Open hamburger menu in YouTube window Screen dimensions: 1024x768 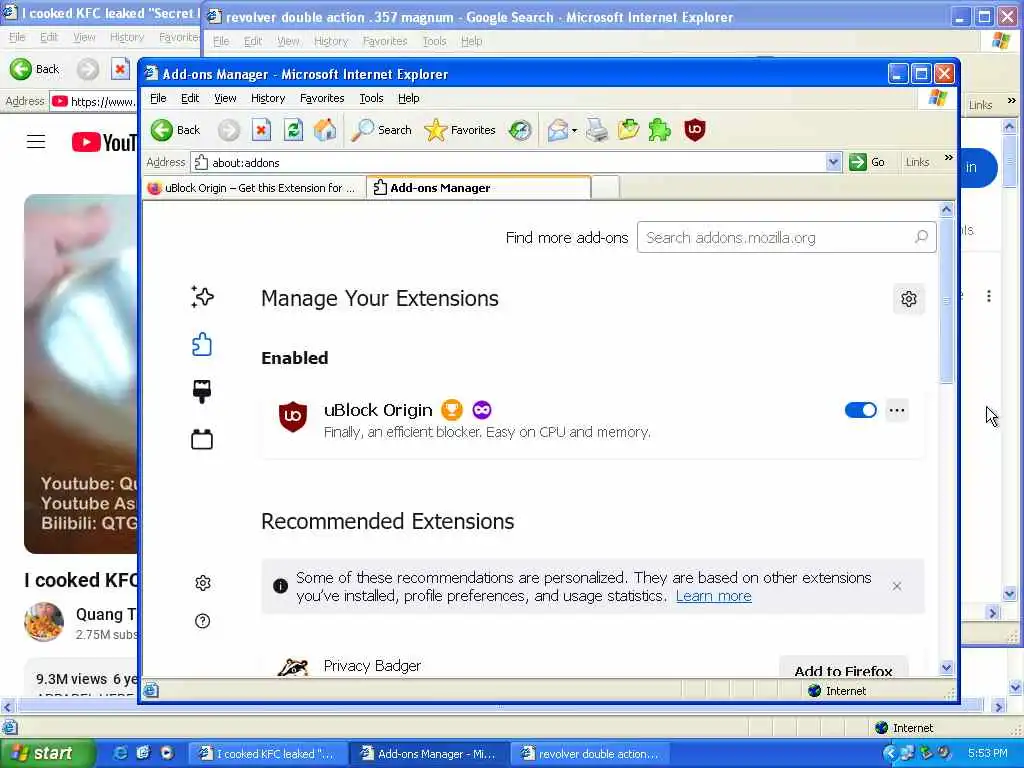tap(36, 142)
